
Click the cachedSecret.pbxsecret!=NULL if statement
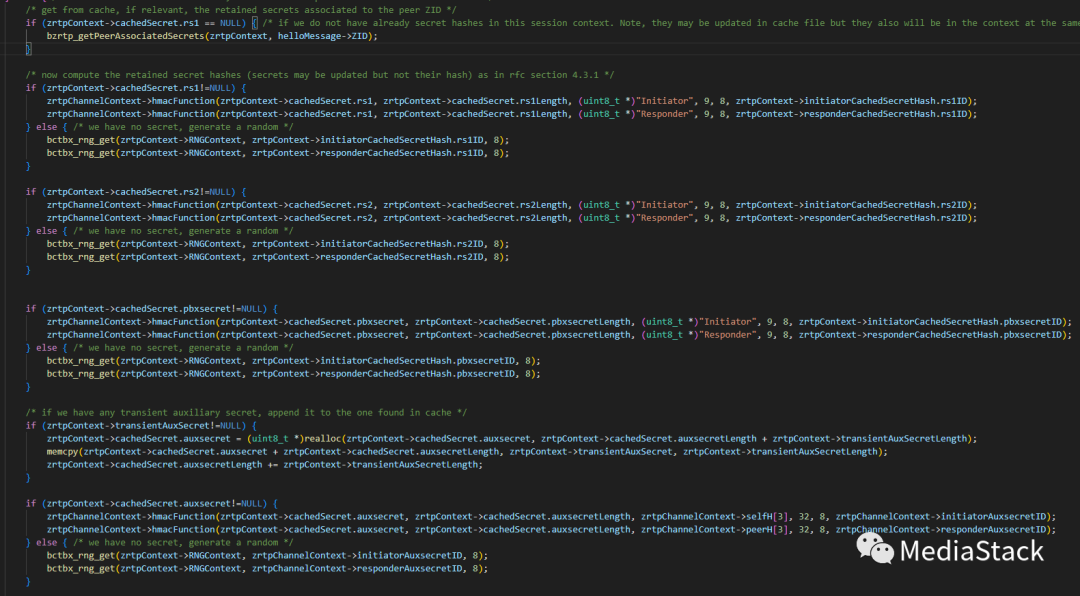click(x=150, y=308)
